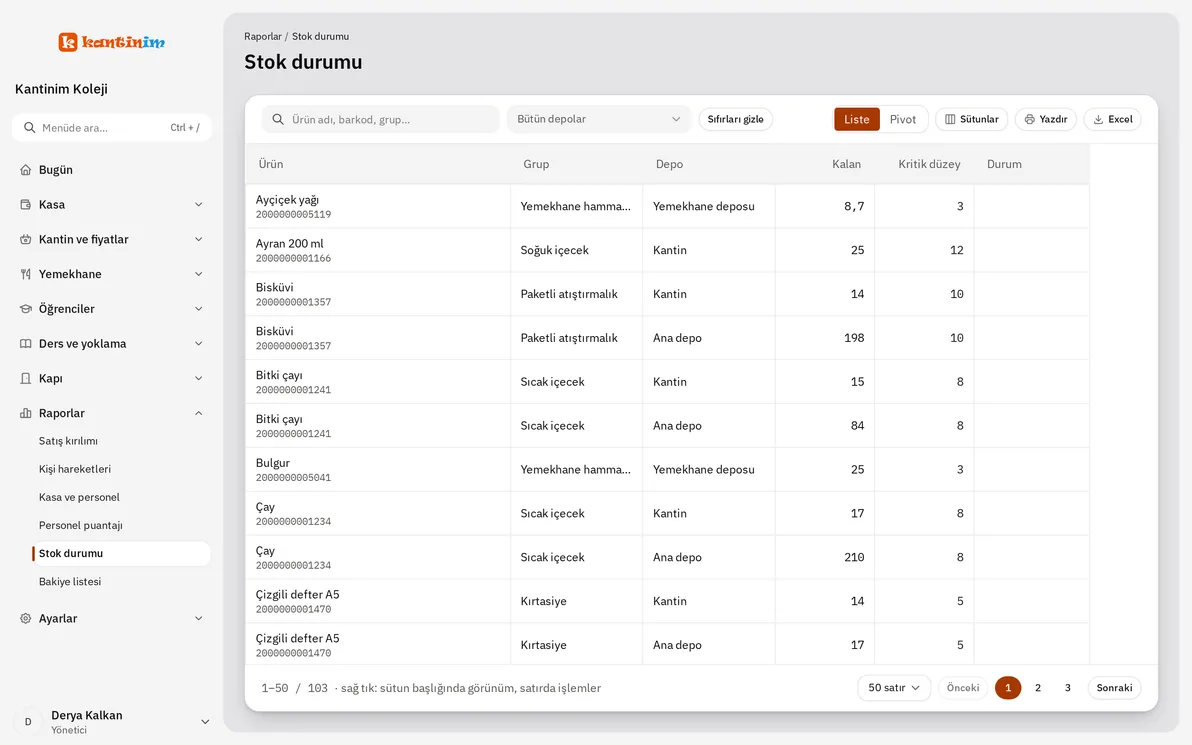The width and height of the screenshot is (1192, 745).
Task: Open the 50 satır page size dropdown
Action: [894, 688]
